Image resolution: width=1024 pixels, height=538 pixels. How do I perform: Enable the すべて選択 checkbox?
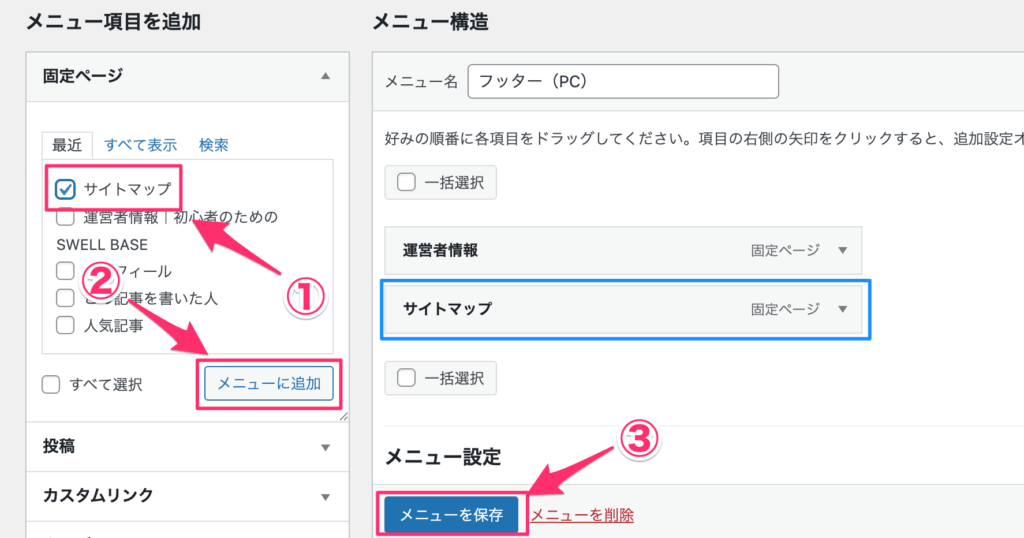click(51, 384)
